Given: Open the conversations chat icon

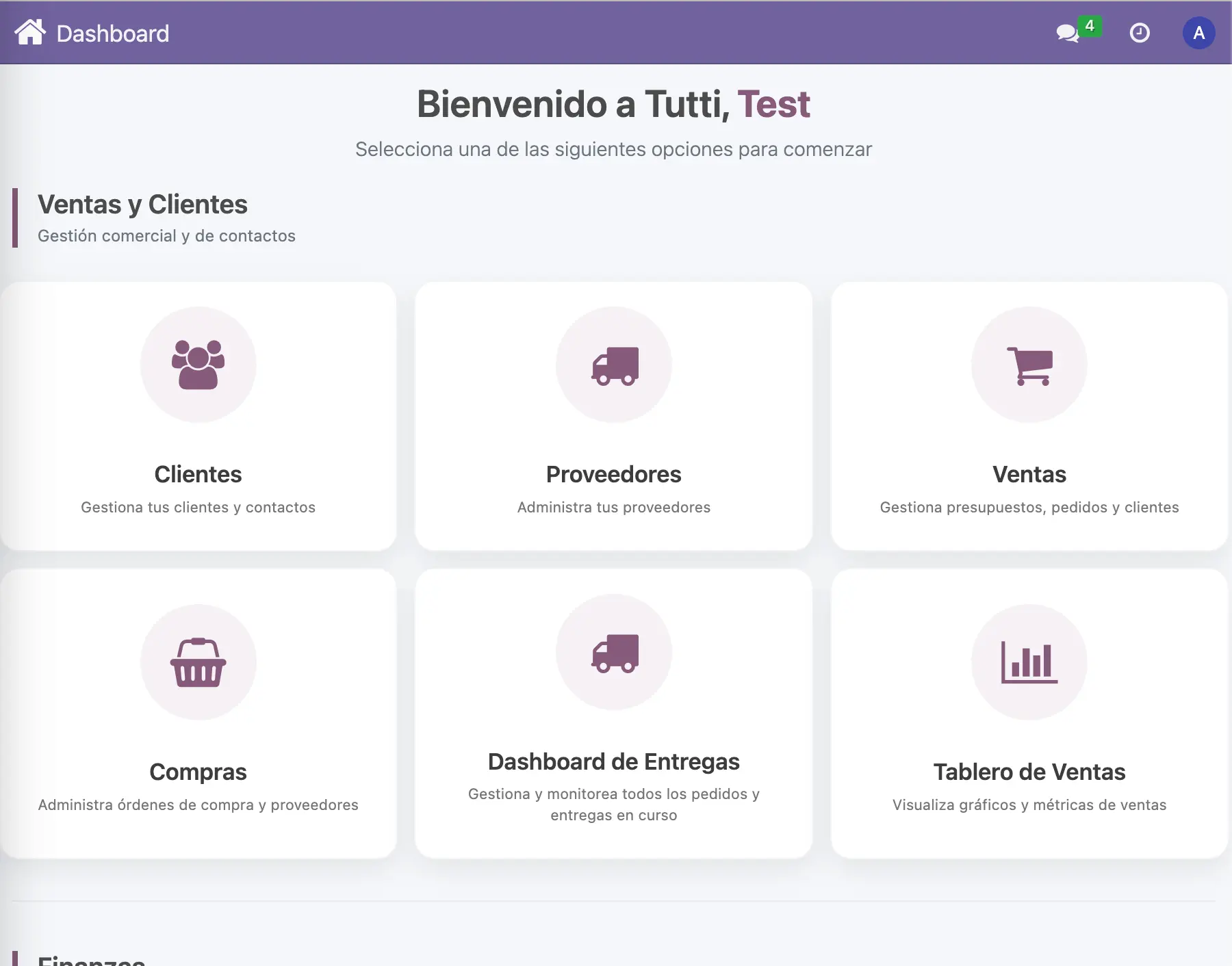Looking at the screenshot, I should (1067, 33).
